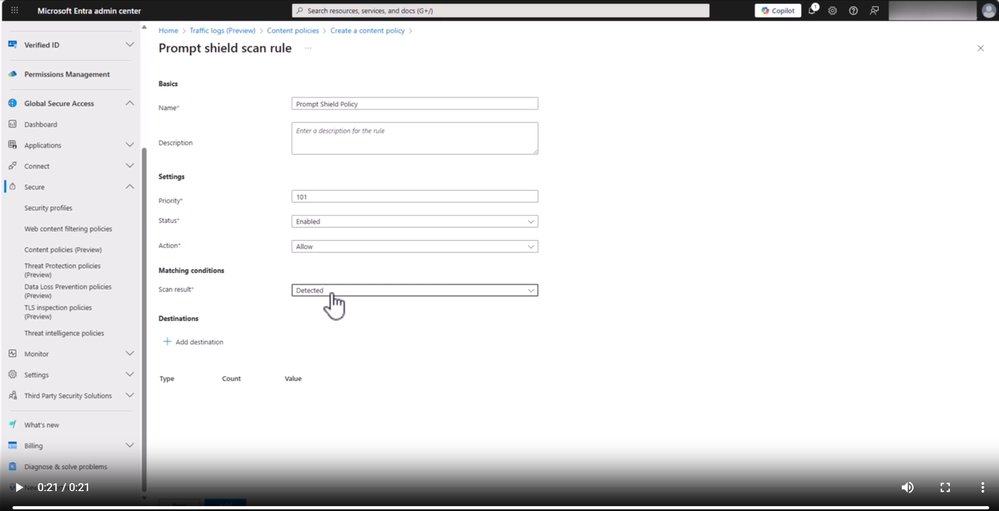Click the Count column header
Image resolution: width=999 pixels, height=511 pixels.
pyautogui.click(x=231, y=378)
